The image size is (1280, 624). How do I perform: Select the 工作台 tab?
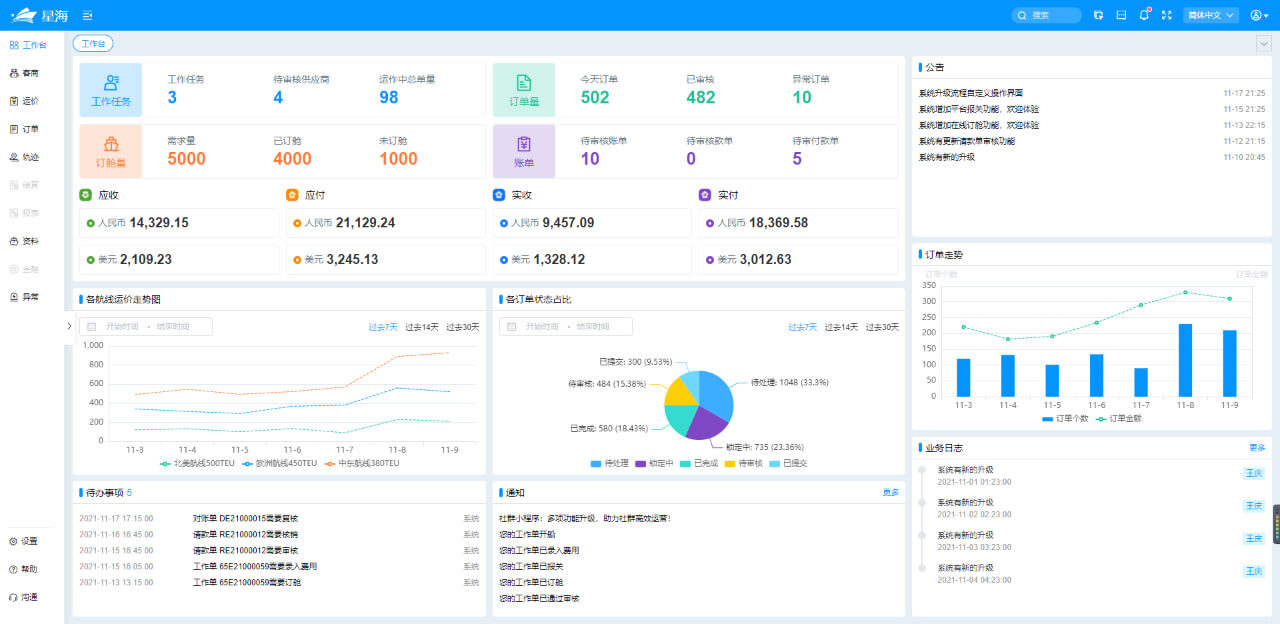tap(92, 43)
